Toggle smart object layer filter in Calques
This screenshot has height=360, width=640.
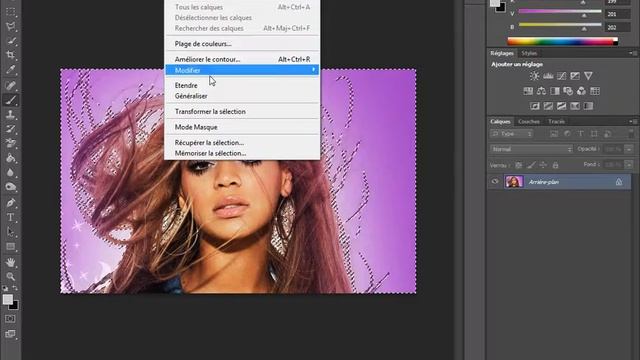click(608, 134)
